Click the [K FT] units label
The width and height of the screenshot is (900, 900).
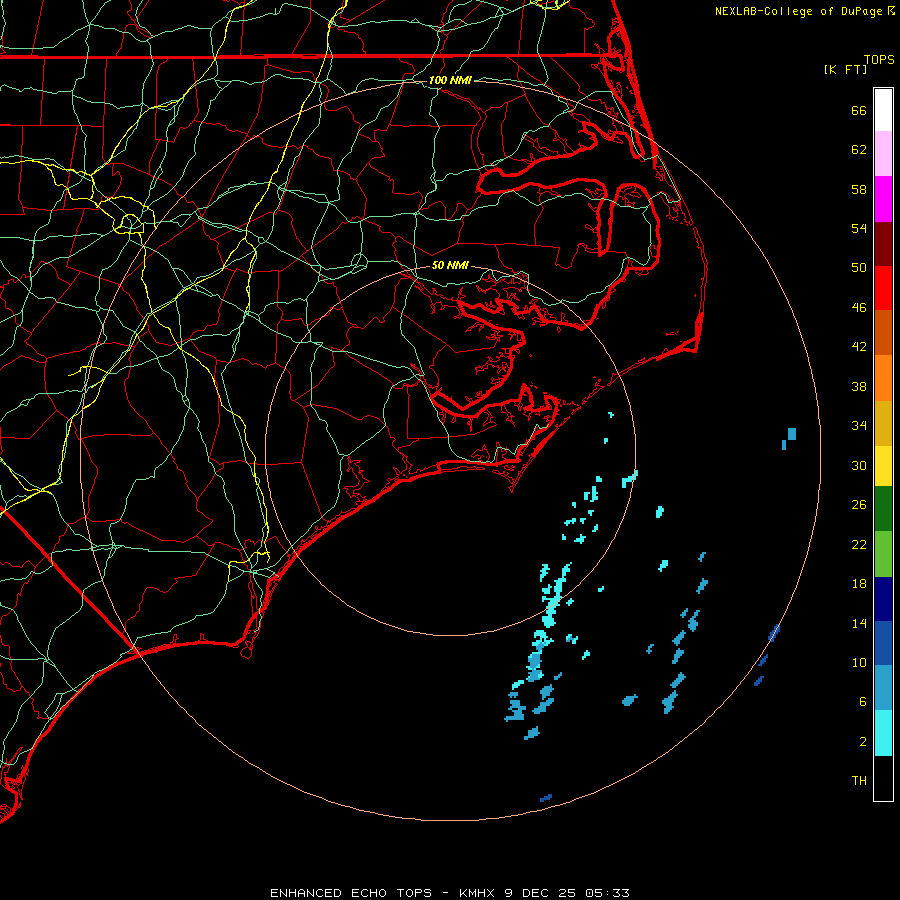point(845,69)
